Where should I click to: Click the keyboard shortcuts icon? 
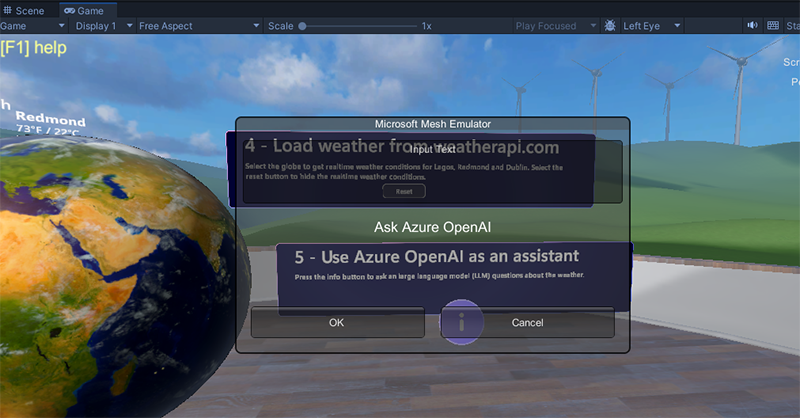773,26
